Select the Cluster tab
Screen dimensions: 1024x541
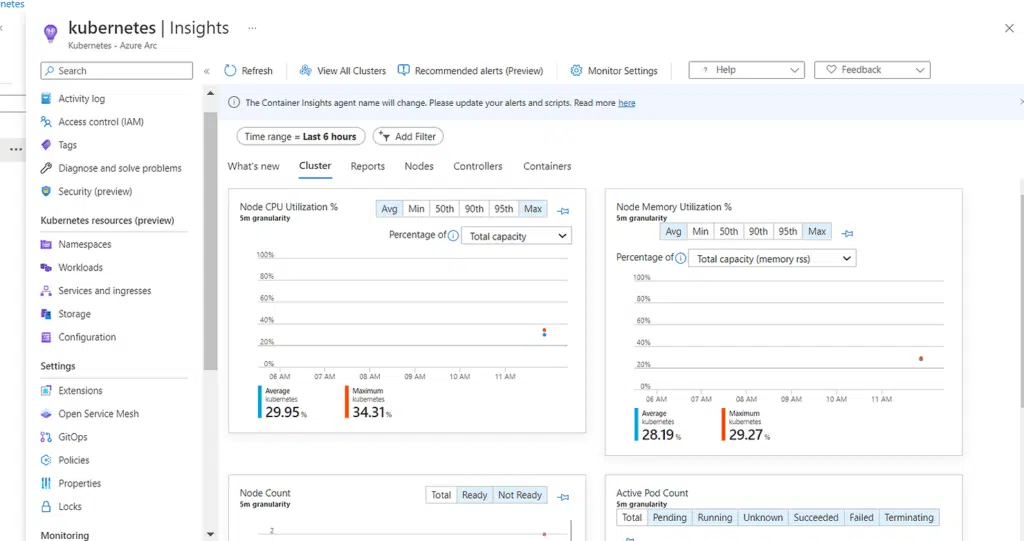pos(315,166)
